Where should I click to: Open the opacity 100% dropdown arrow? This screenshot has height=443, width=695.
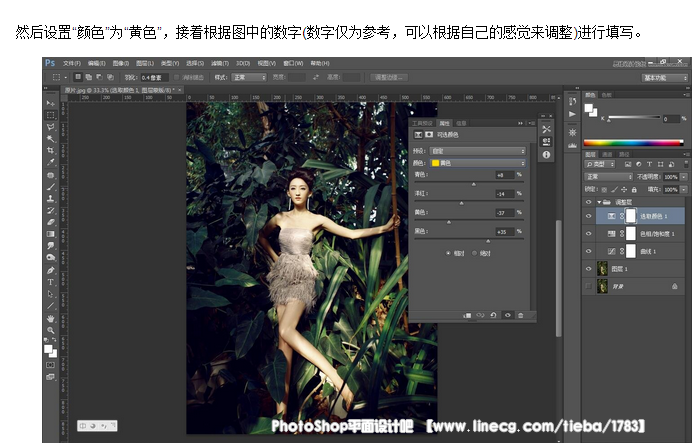coord(684,177)
